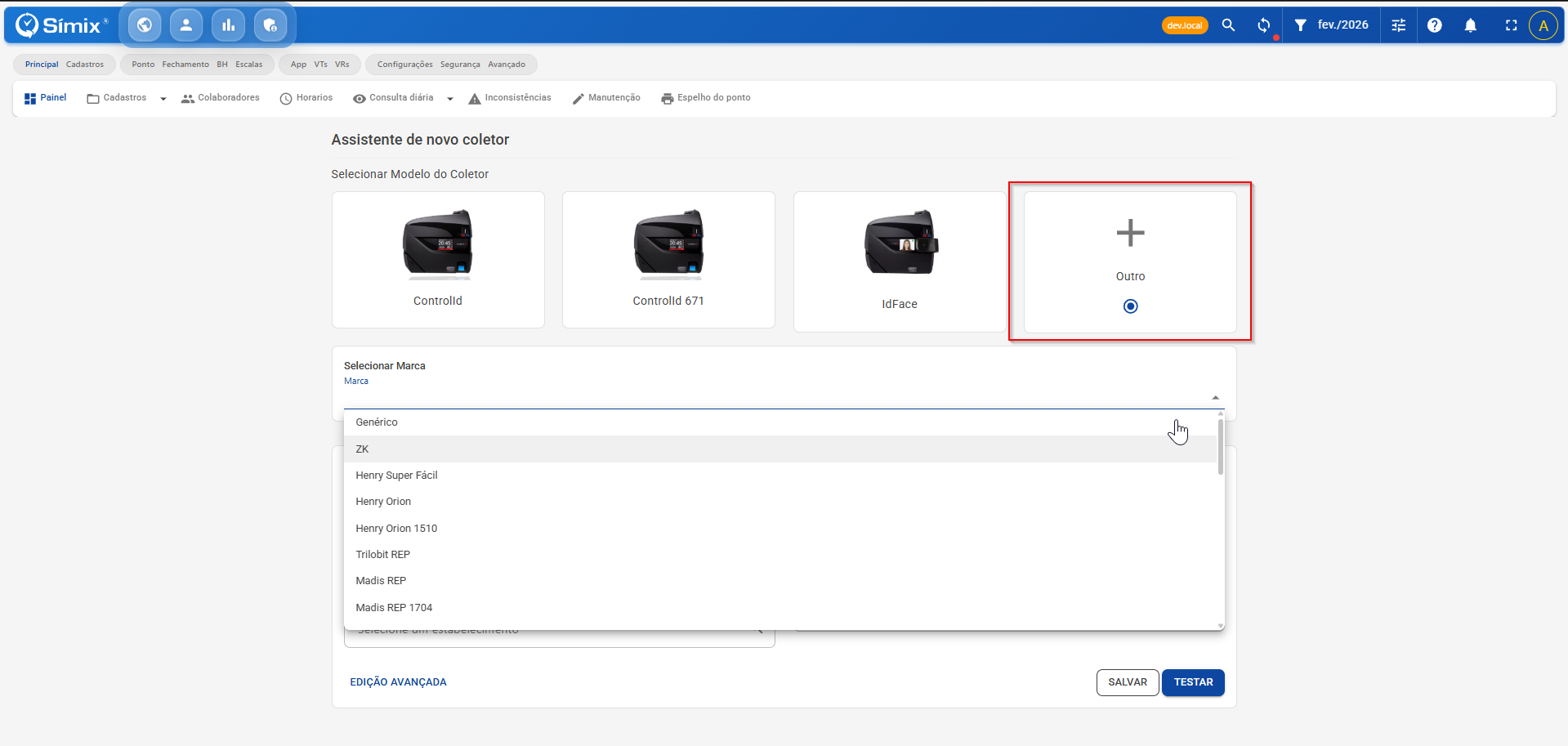Open the search magnifier icon
The image size is (1568, 746).
pyautogui.click(x=1228, y=25)
